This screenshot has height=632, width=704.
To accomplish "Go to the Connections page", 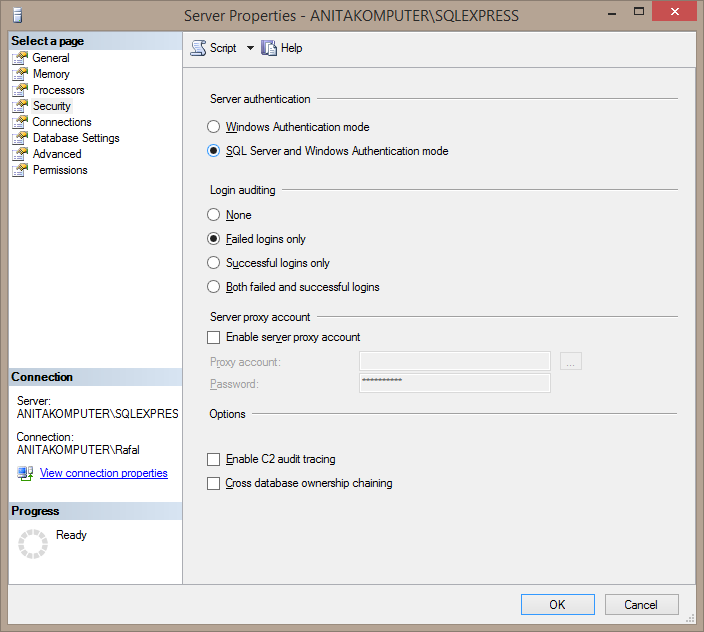I will click(62, 122).
